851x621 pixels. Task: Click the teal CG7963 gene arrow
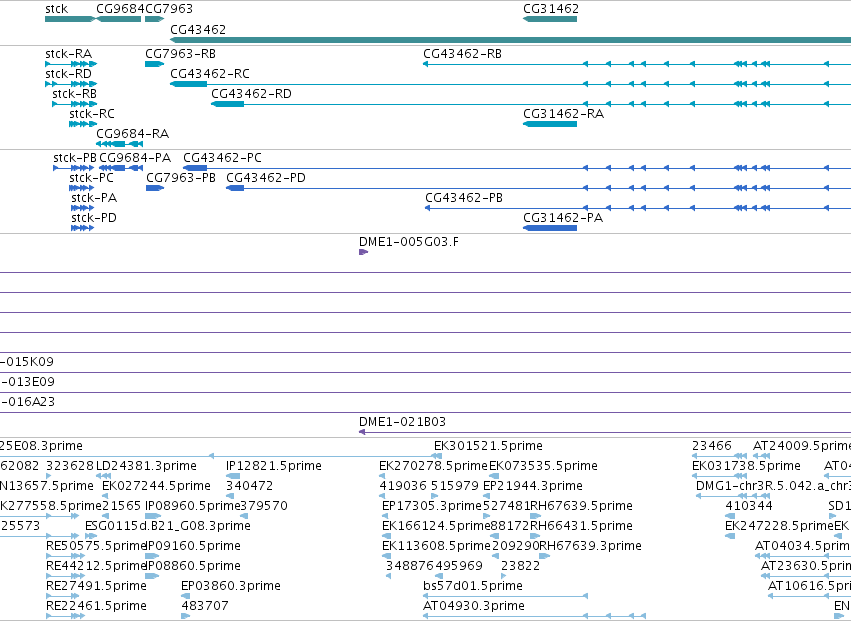(x=154, y=19)
